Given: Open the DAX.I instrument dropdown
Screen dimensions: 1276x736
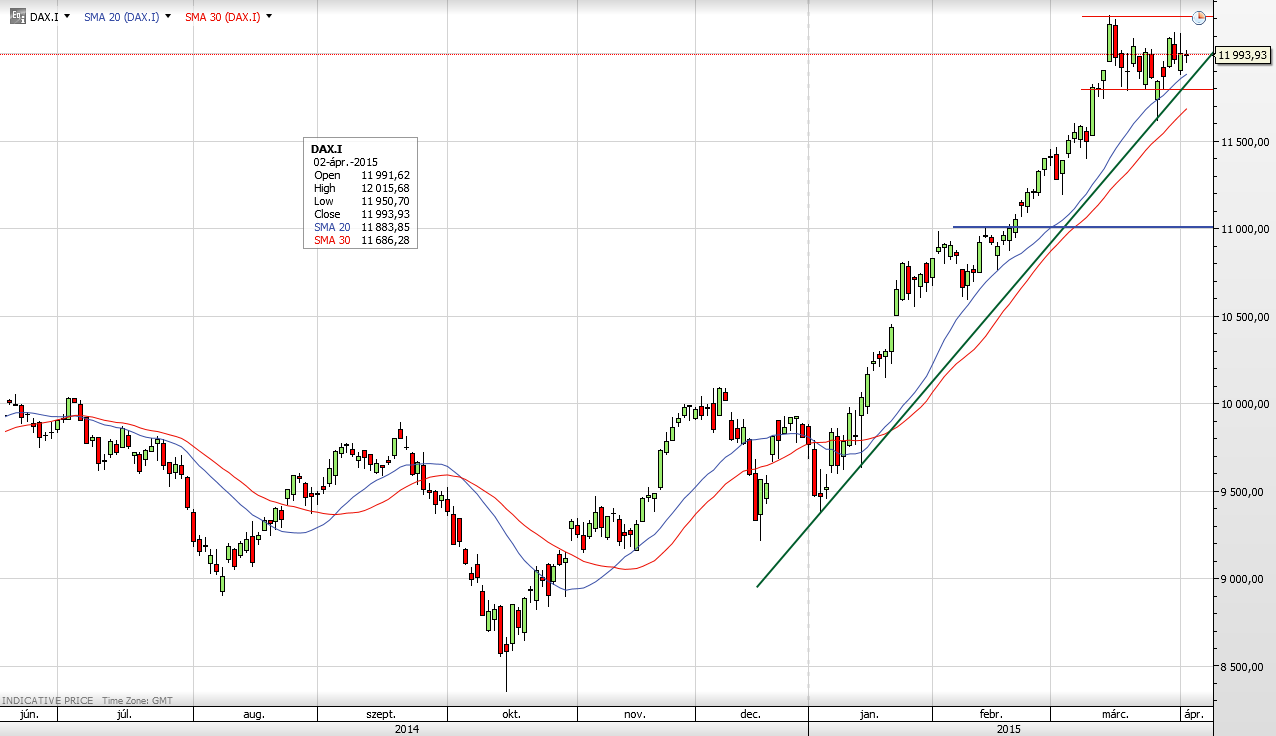Looking at the screenshot, I should point(67,17).
